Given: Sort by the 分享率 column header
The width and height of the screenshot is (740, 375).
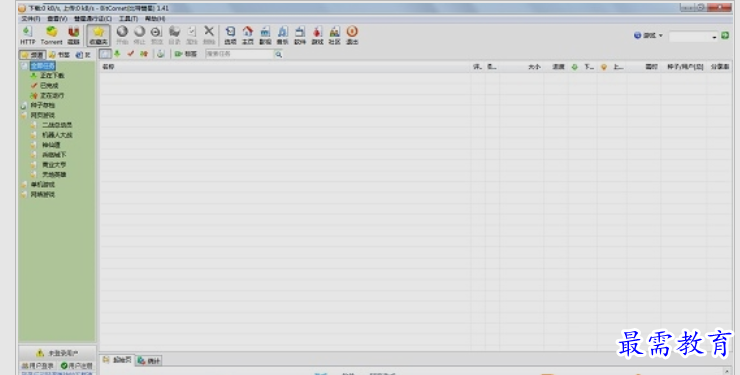Looking at the screenshot, I should 720,67.
